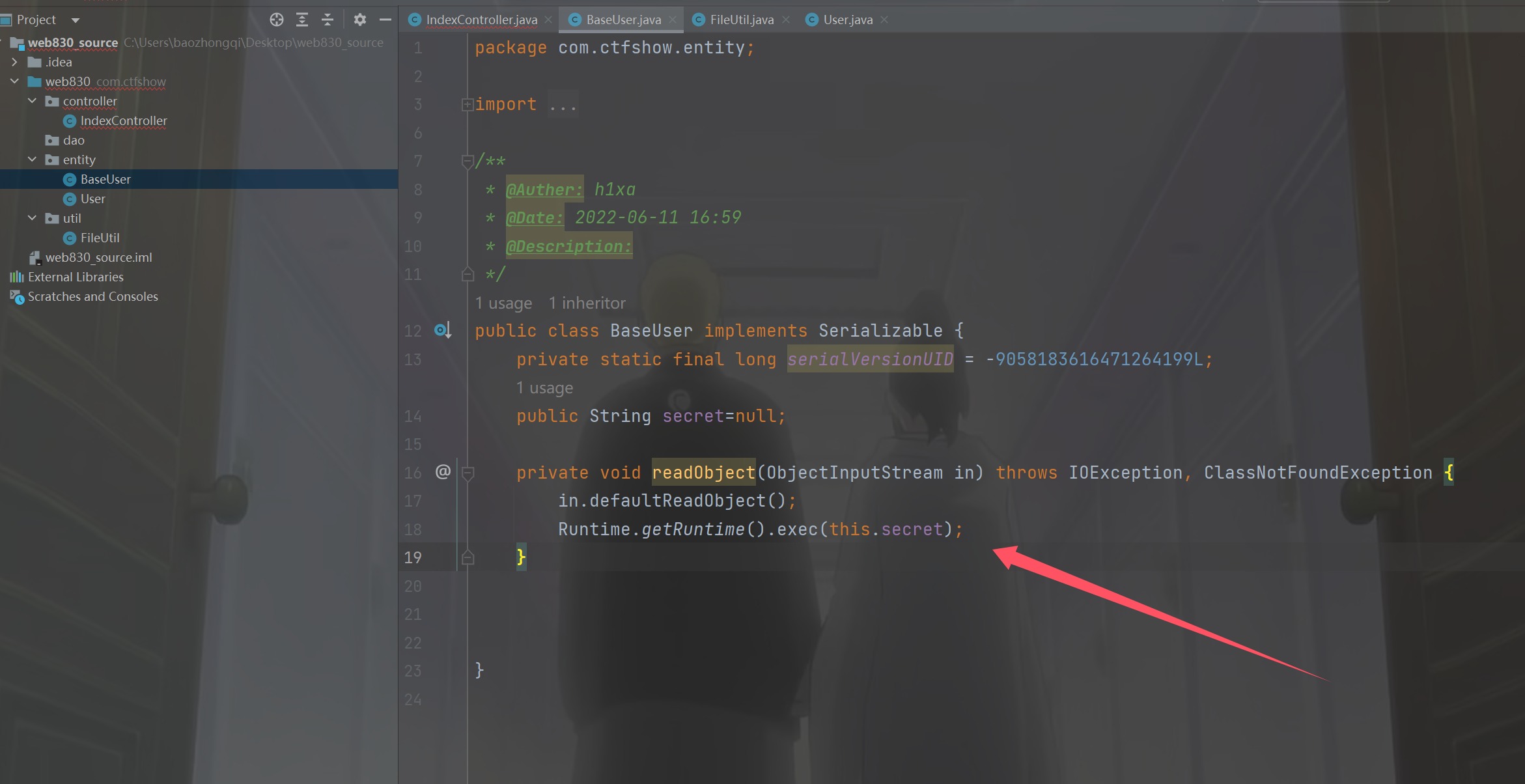Open Project panel settings gear
Viewport: 1525px width, 784px height.
359,20
